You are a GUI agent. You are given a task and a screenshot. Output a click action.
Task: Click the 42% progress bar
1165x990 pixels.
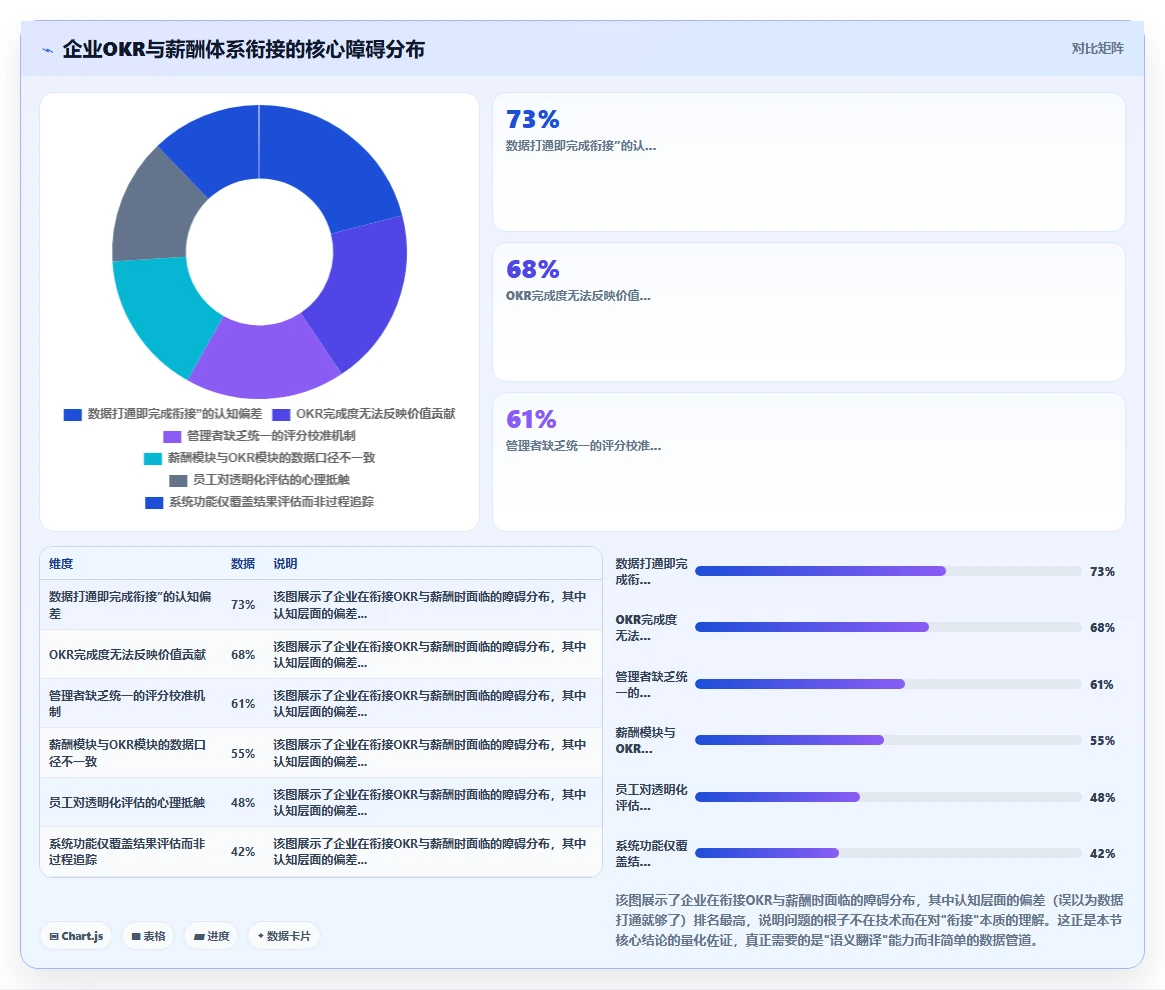pyautogui.click(x=888, y=853)
